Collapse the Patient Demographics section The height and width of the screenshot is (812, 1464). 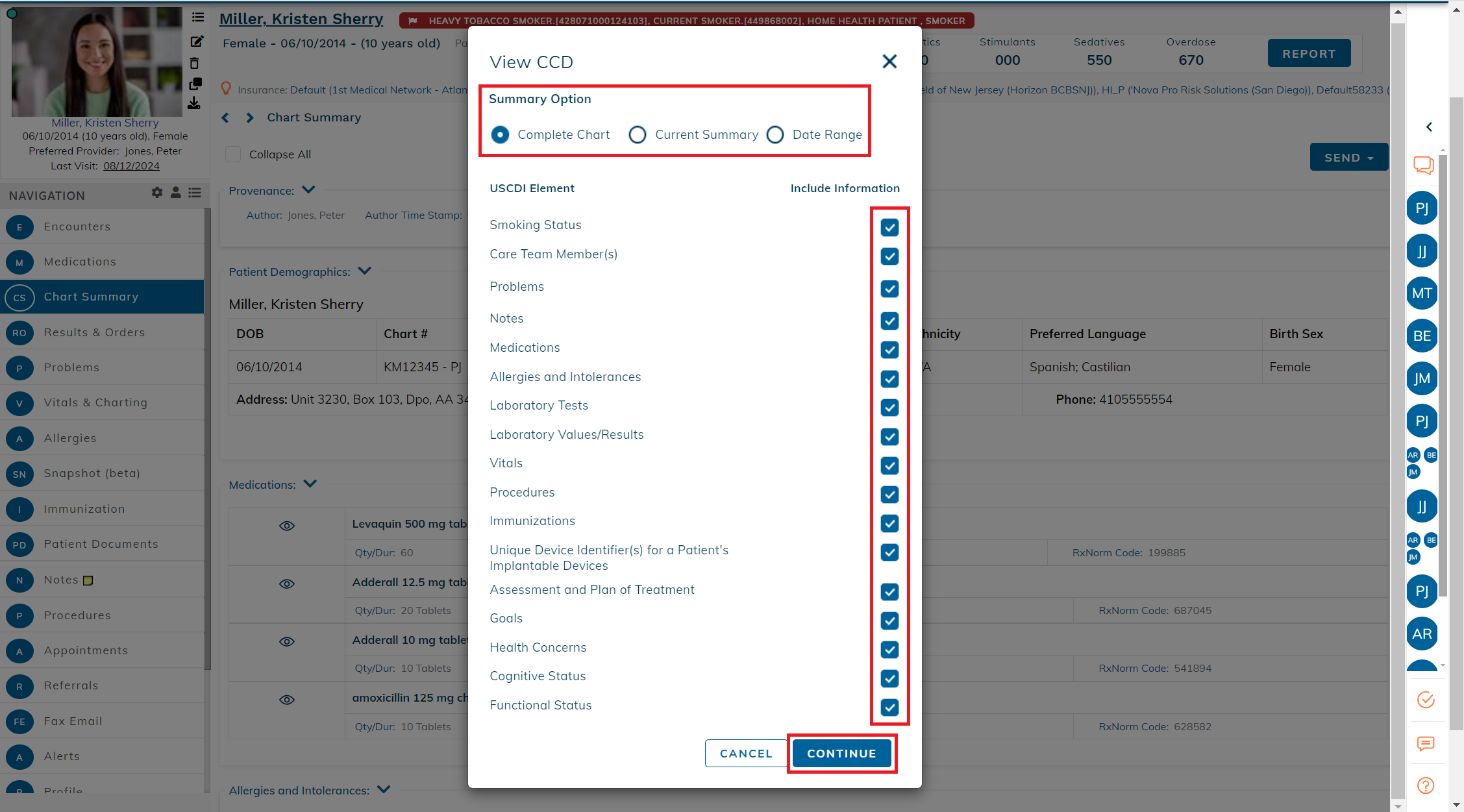coord(365,271)
